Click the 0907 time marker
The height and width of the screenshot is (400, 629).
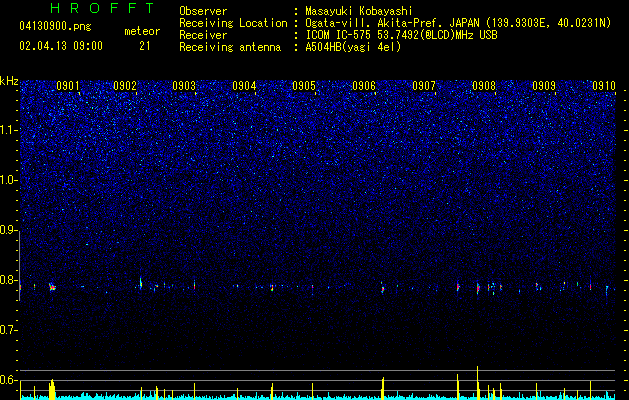click(424, 86)
